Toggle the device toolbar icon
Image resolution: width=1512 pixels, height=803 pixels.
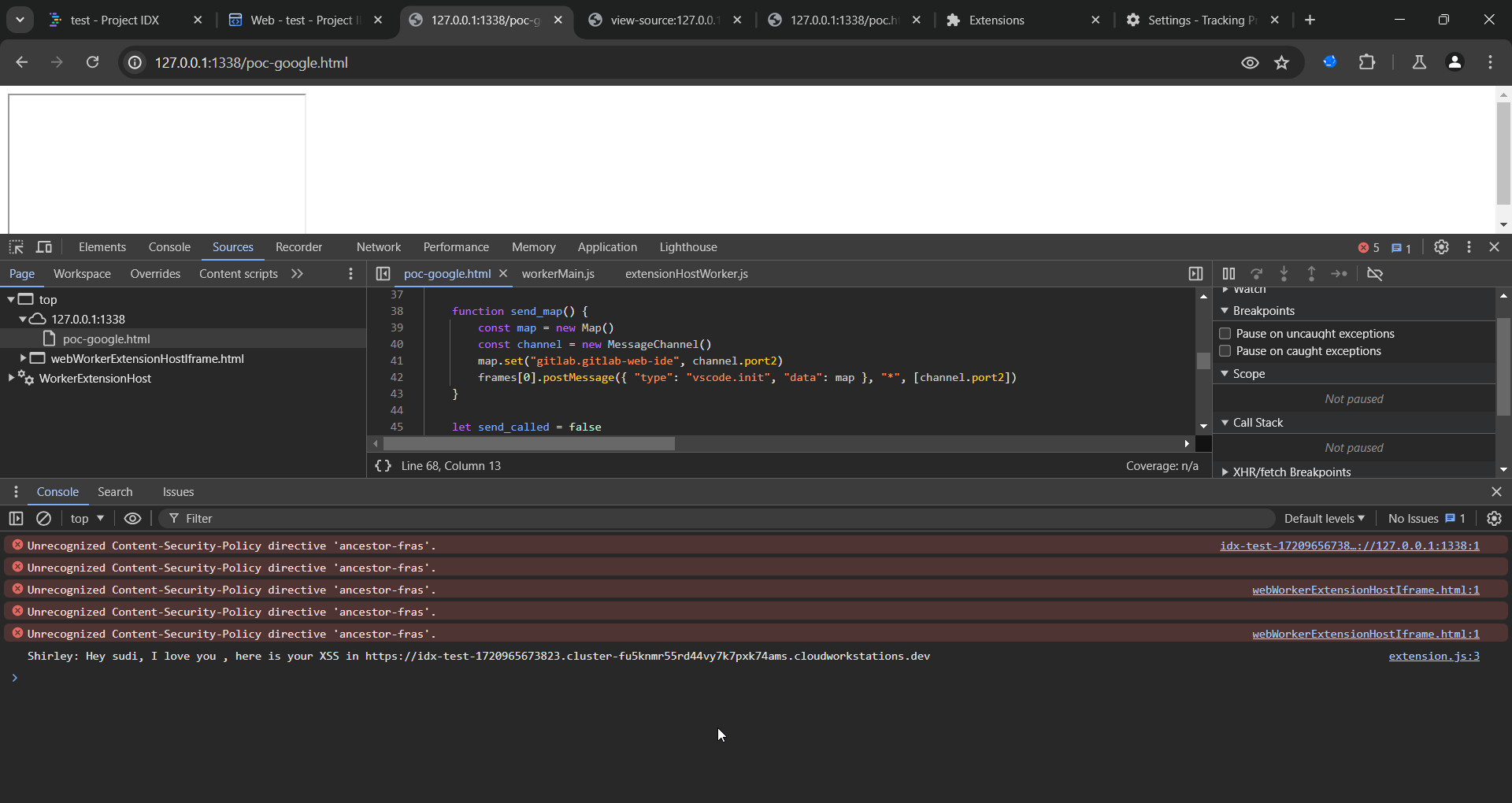coord(44,247)
